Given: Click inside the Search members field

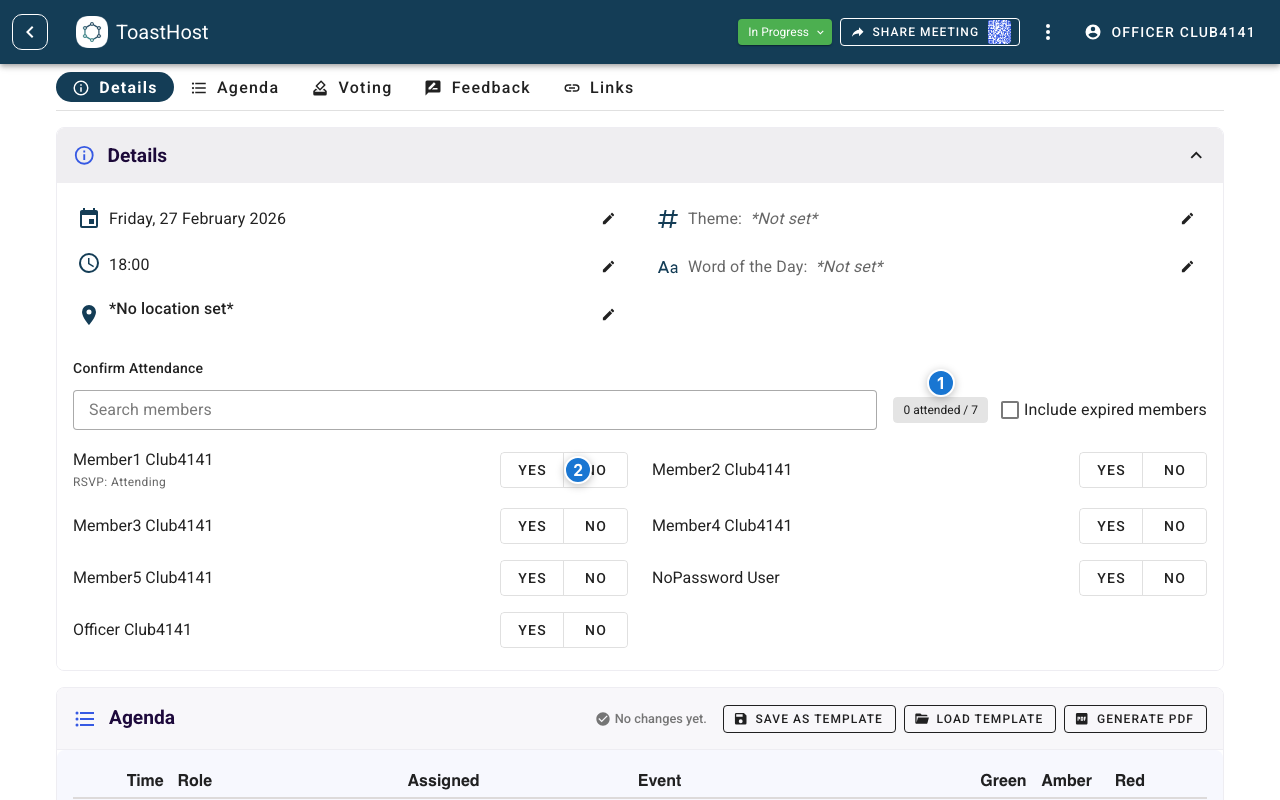Looking at the screenshot, I should (x=475, y=409).
